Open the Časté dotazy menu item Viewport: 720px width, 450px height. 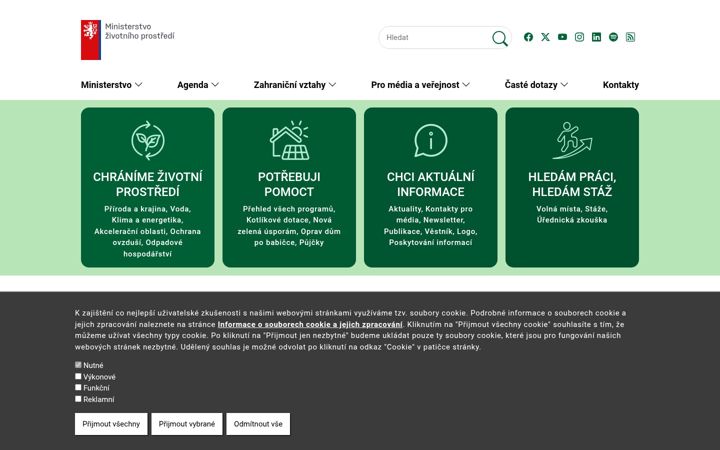[x=531, y=85]
